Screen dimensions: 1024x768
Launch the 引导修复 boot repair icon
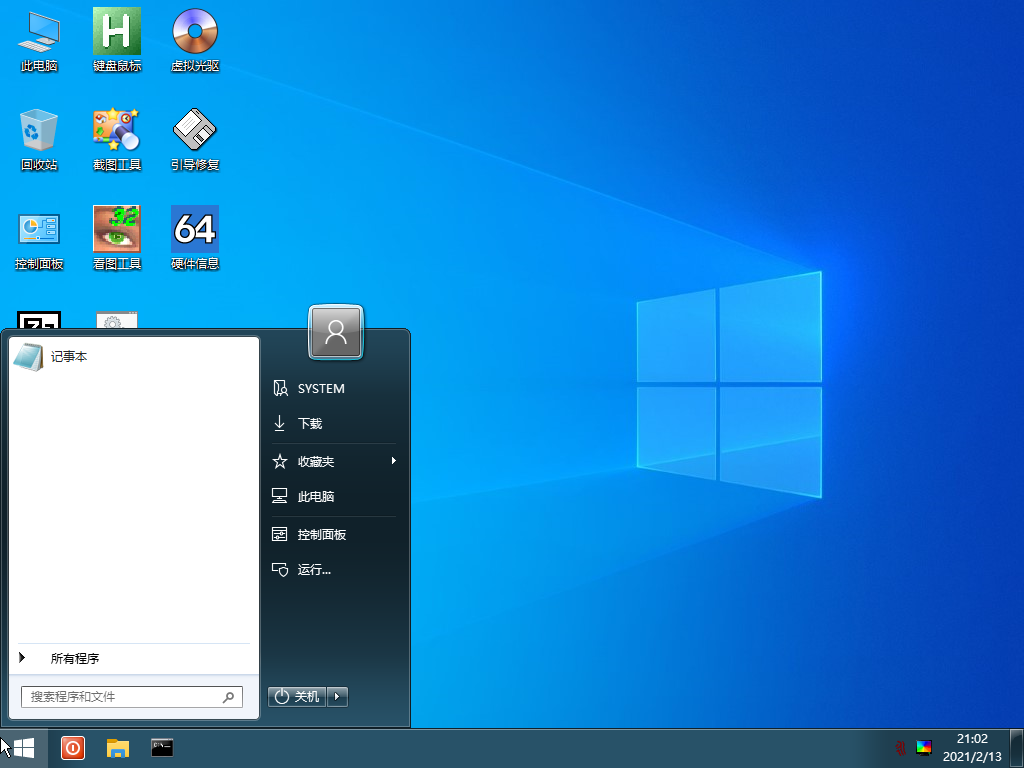[195, 131]
